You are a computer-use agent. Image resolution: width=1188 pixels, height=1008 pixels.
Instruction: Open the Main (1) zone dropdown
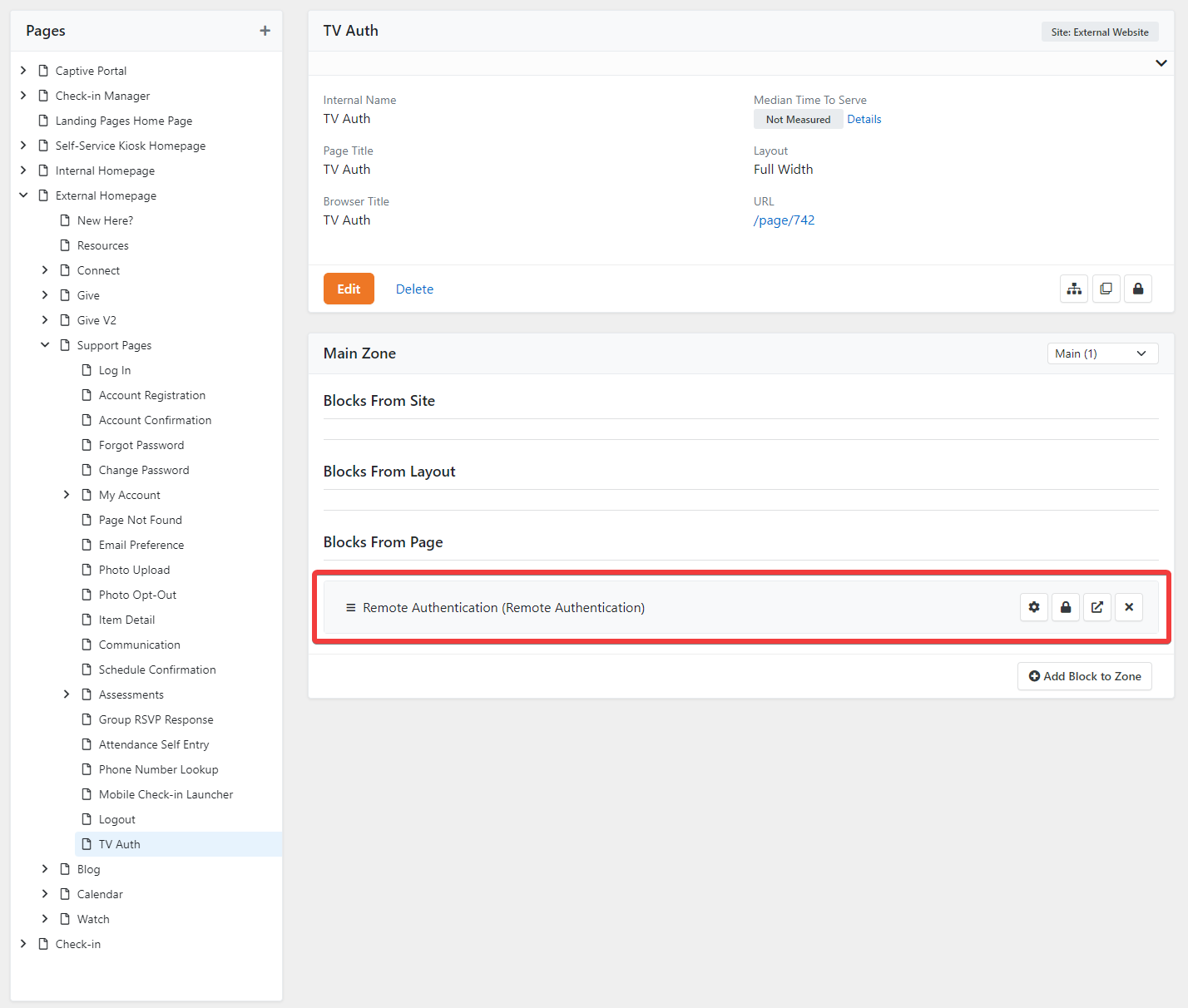pyautogui.click(x=1101, y=353)
